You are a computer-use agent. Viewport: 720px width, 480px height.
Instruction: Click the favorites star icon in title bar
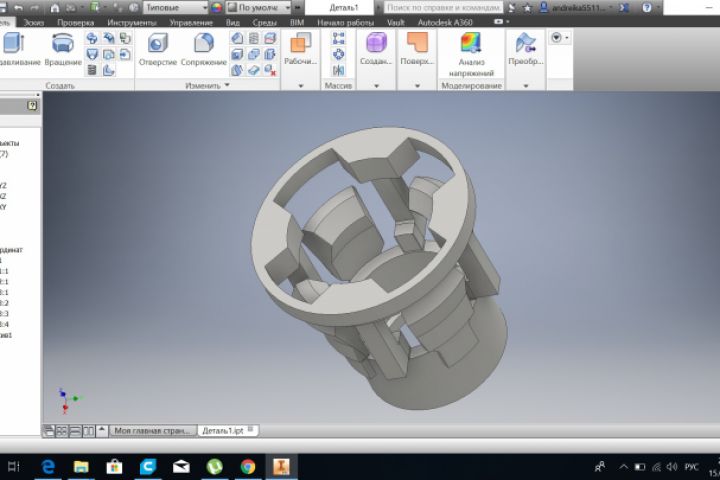[x=527, y=7]
